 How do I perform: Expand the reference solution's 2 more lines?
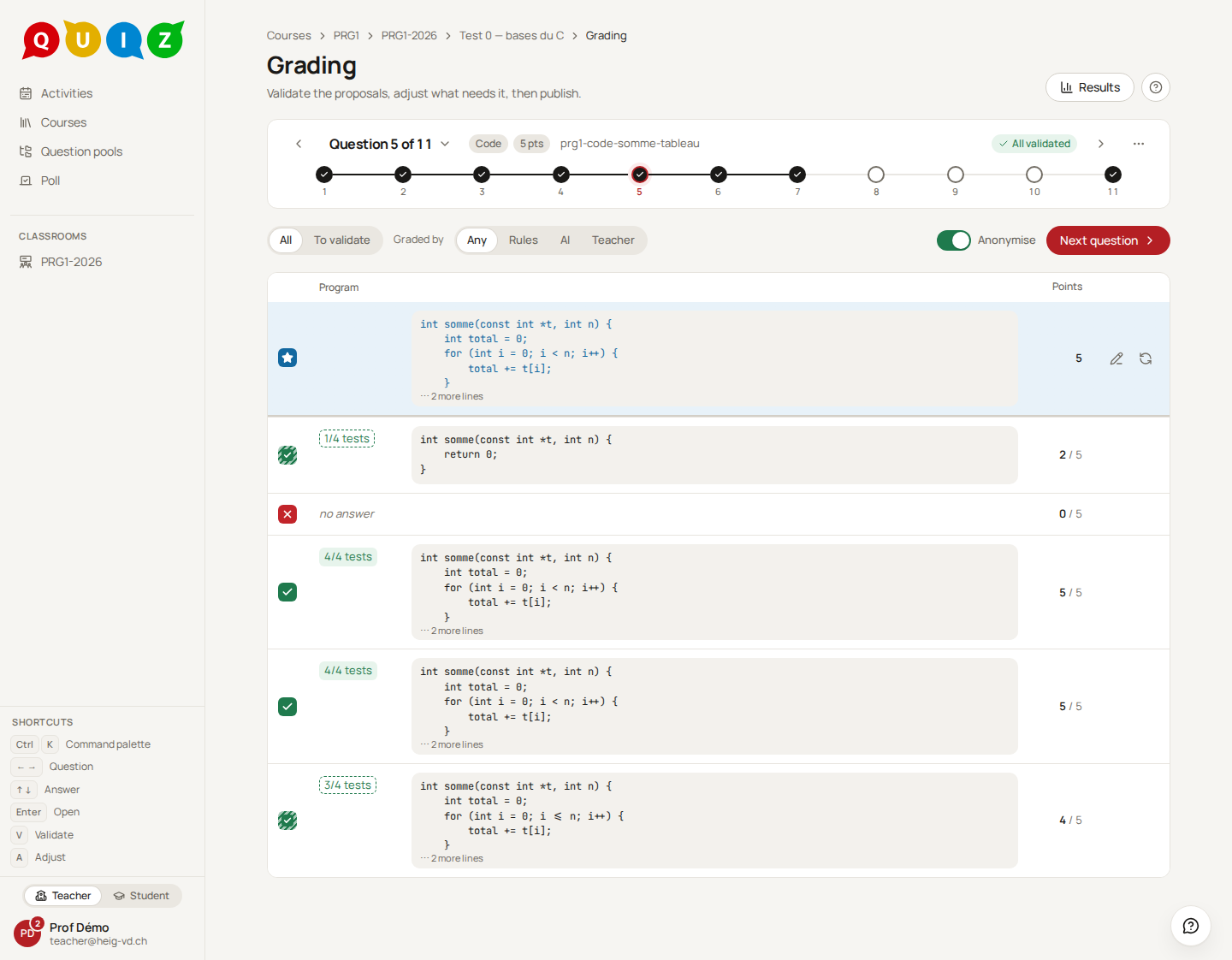coord(453,396)
